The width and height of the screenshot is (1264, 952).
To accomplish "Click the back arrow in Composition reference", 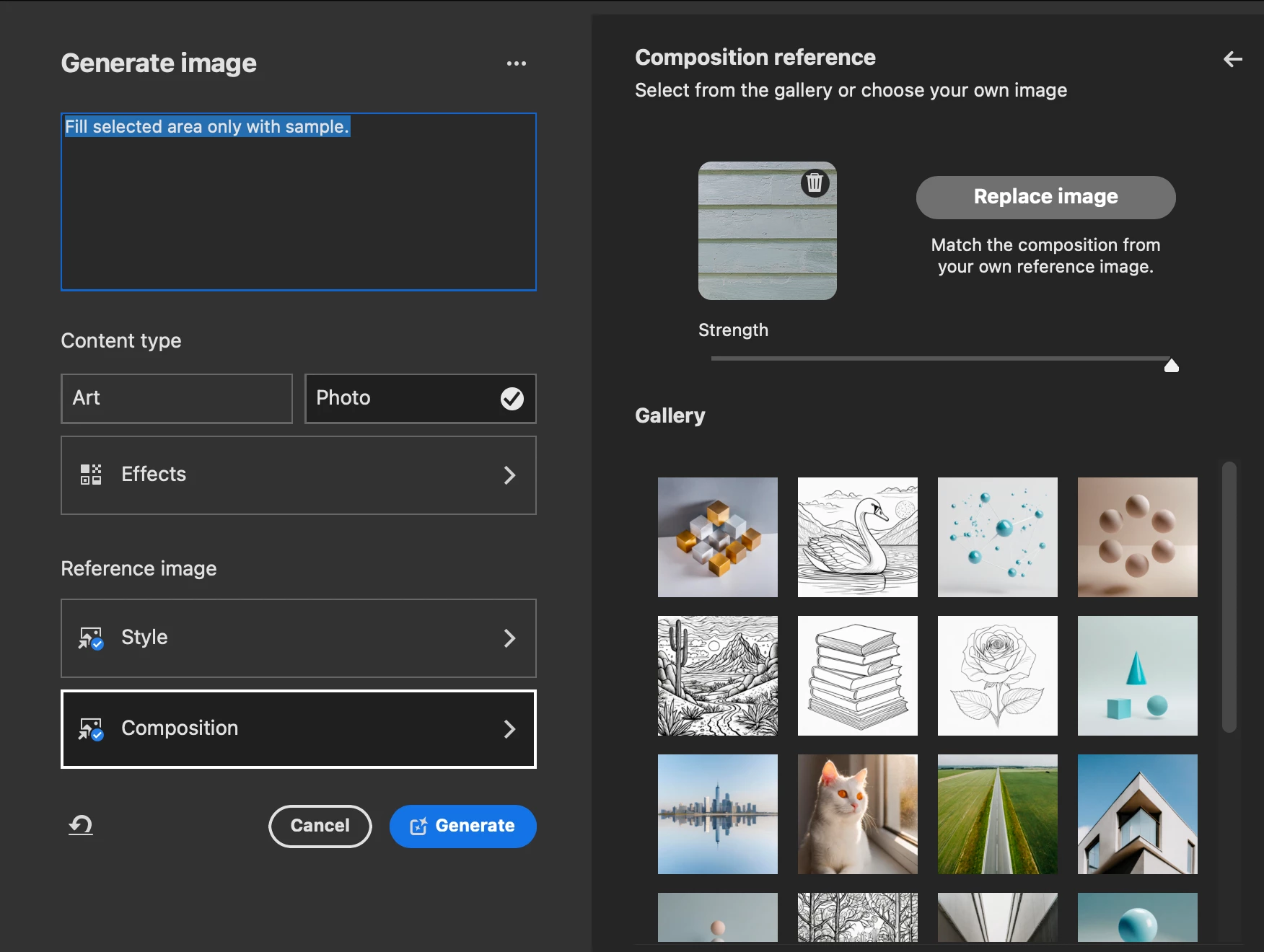I will [x=1233, y=59].
